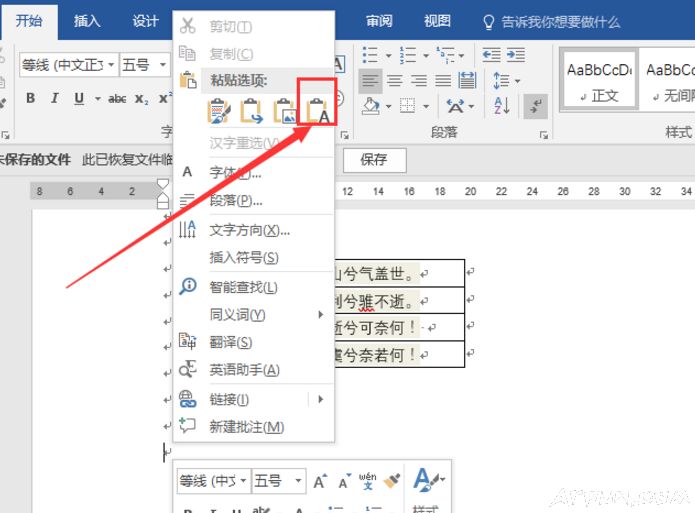Screen dimensions: 695x513
Task: Toggle Italic formatting in ribbon
Action: 54,98
